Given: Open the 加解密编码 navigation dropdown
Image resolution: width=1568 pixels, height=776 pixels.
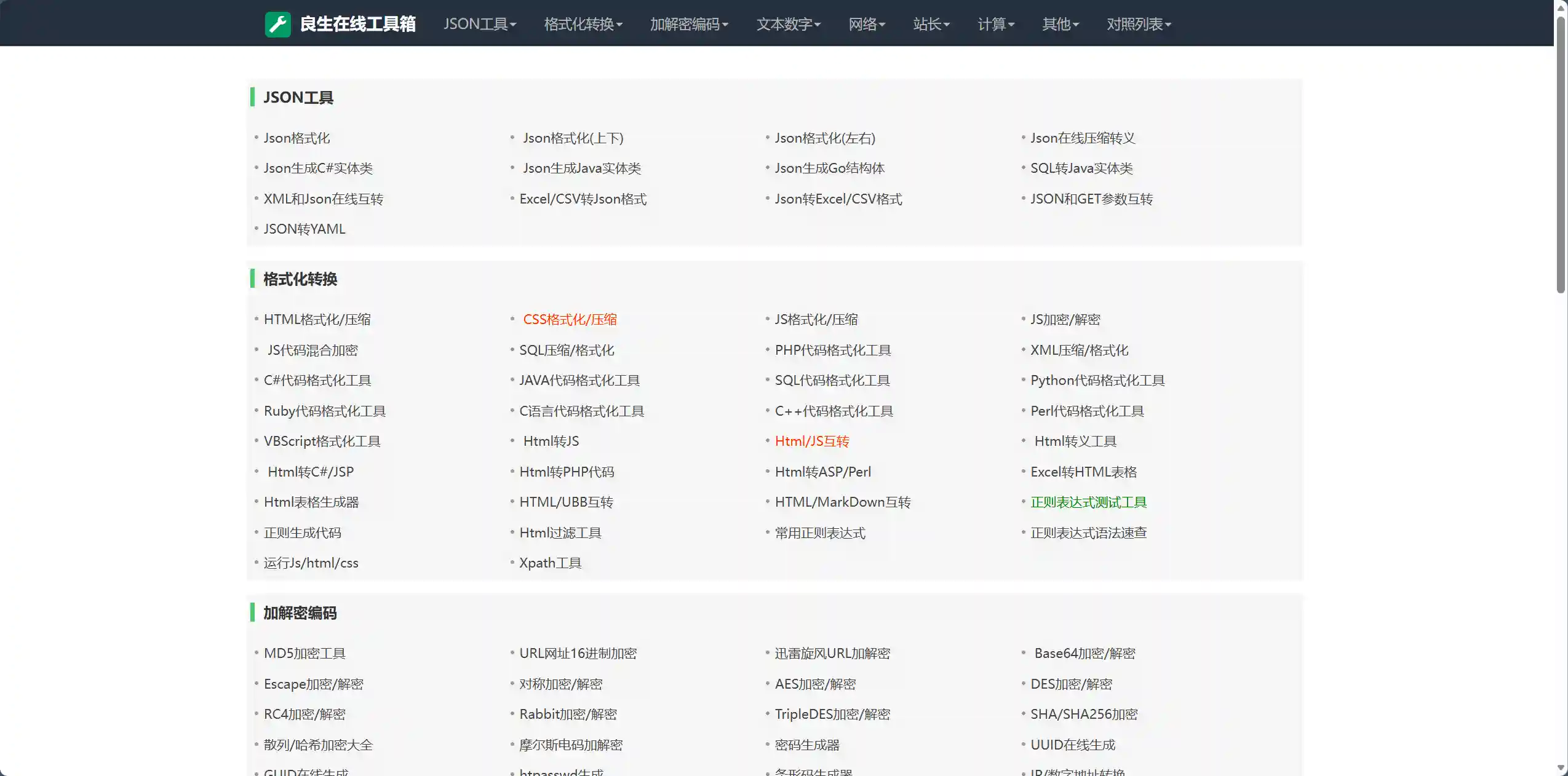Looking at the screenshot, I should [688, 24].
